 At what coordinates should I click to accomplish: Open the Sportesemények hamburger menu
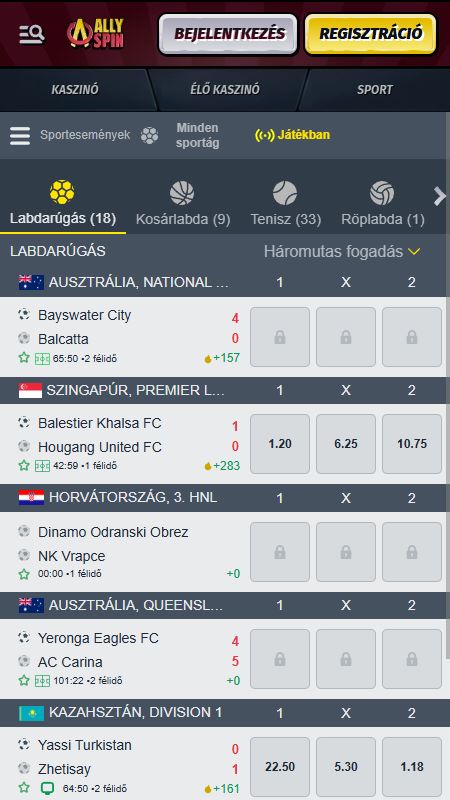point(20,136)
